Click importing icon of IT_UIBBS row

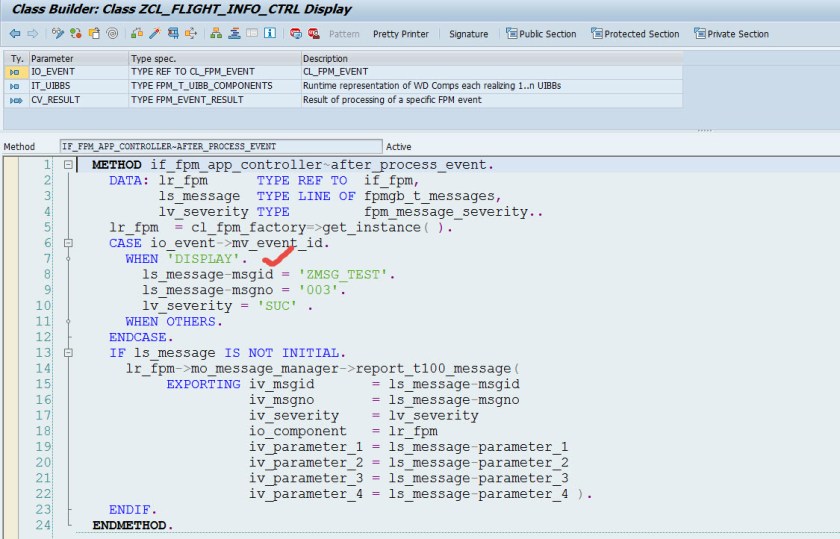[x=14, y=86]
